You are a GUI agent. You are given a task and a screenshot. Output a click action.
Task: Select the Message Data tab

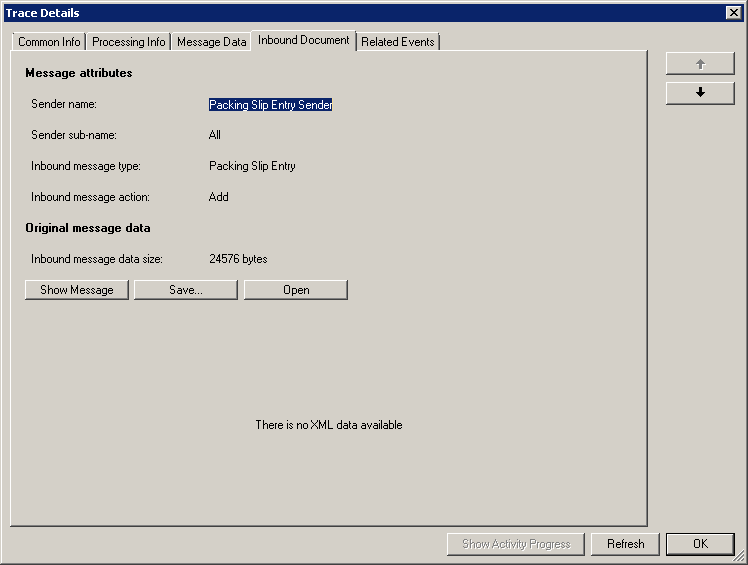point(211,42)
